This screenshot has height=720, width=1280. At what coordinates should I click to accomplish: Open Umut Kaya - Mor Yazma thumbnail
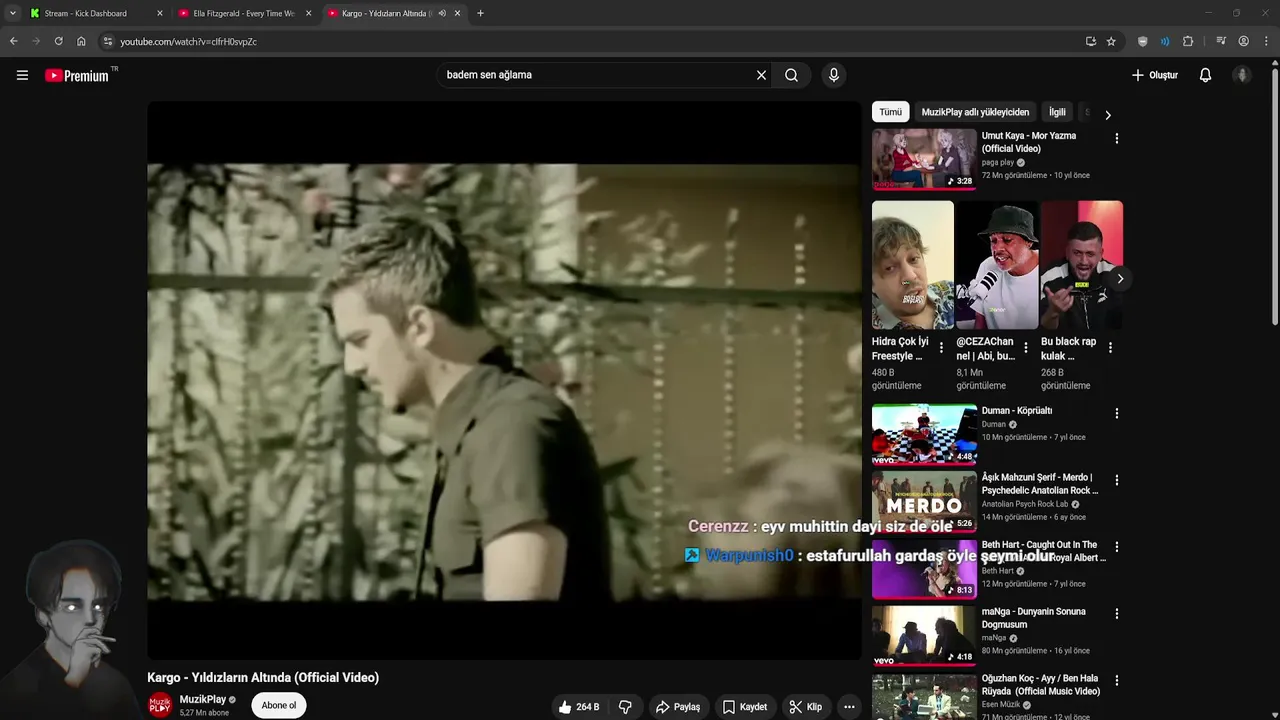coord(924,158)
